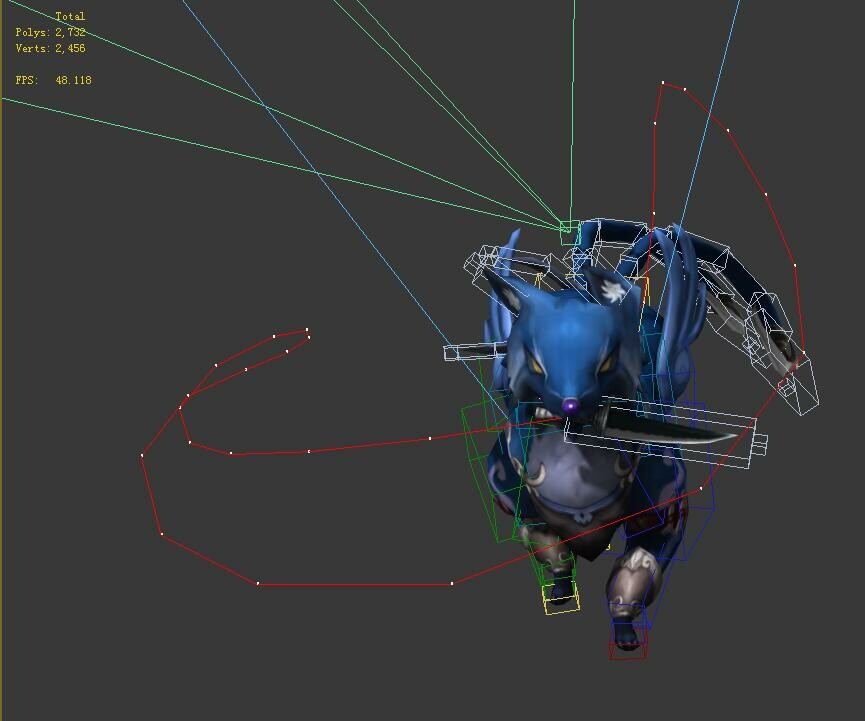Click the "Verts: 2,456" readout
This screenshot has width=865, height=721.
[x=50, y=49]
